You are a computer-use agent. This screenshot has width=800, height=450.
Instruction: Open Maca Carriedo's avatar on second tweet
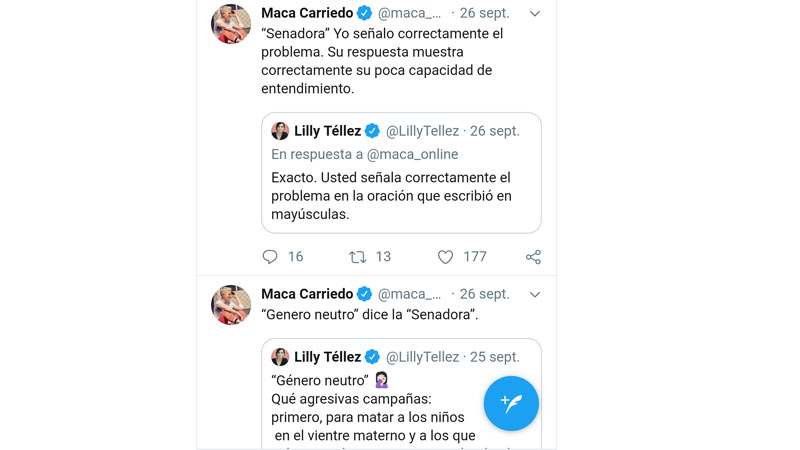pos(231,305)
